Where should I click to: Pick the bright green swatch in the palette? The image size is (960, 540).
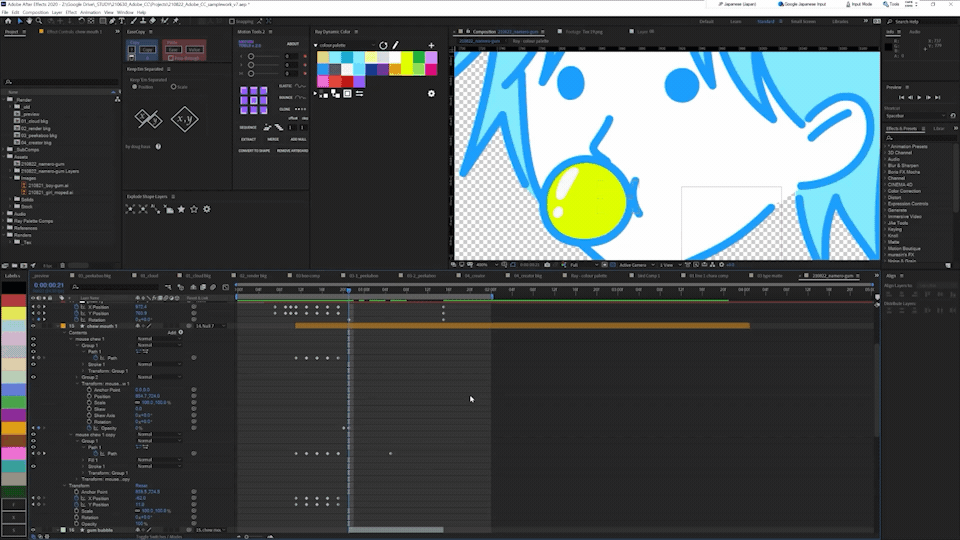[419, 58]
